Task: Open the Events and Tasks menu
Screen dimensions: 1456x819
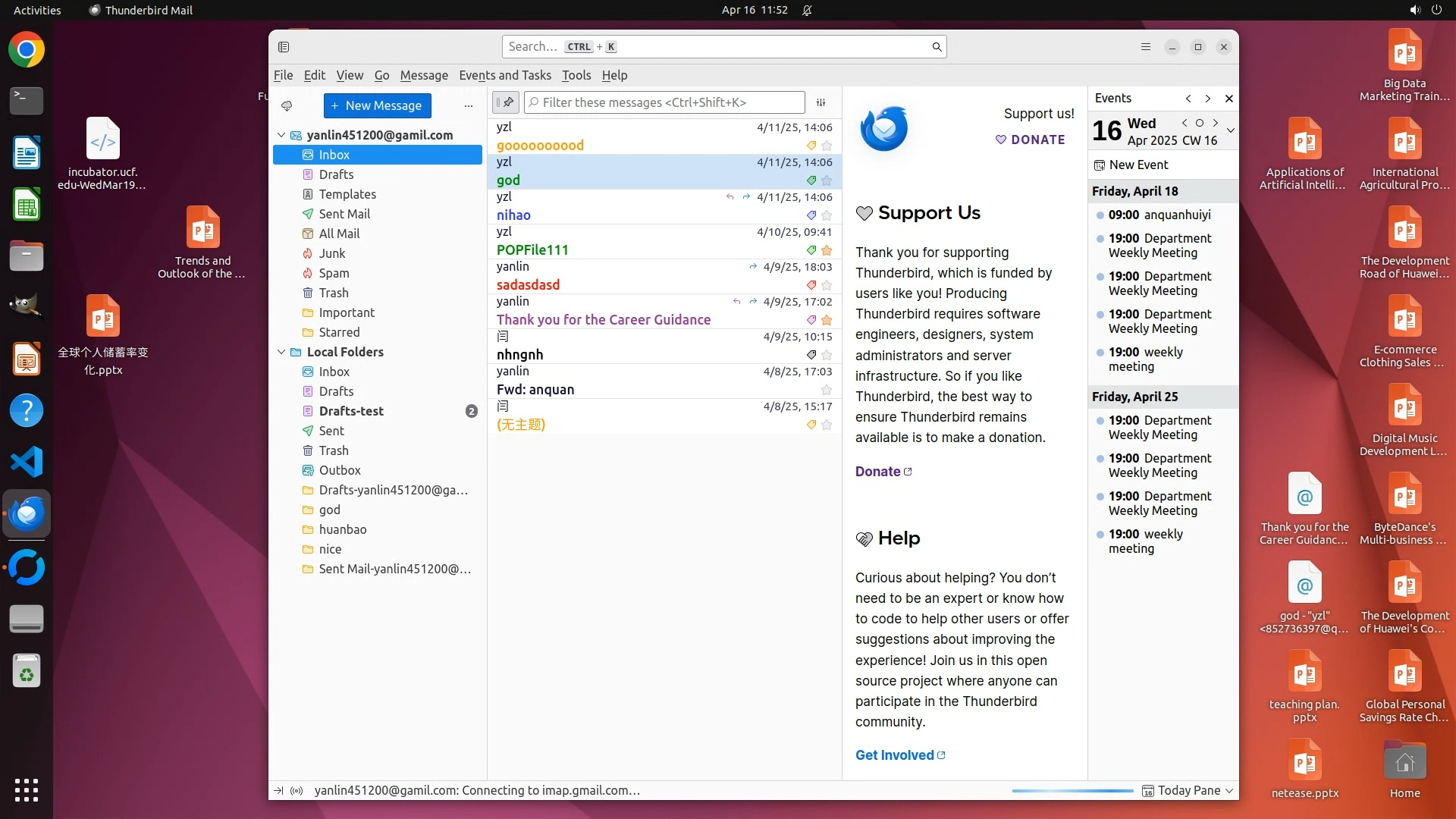Action: click(x=504, y=75)
